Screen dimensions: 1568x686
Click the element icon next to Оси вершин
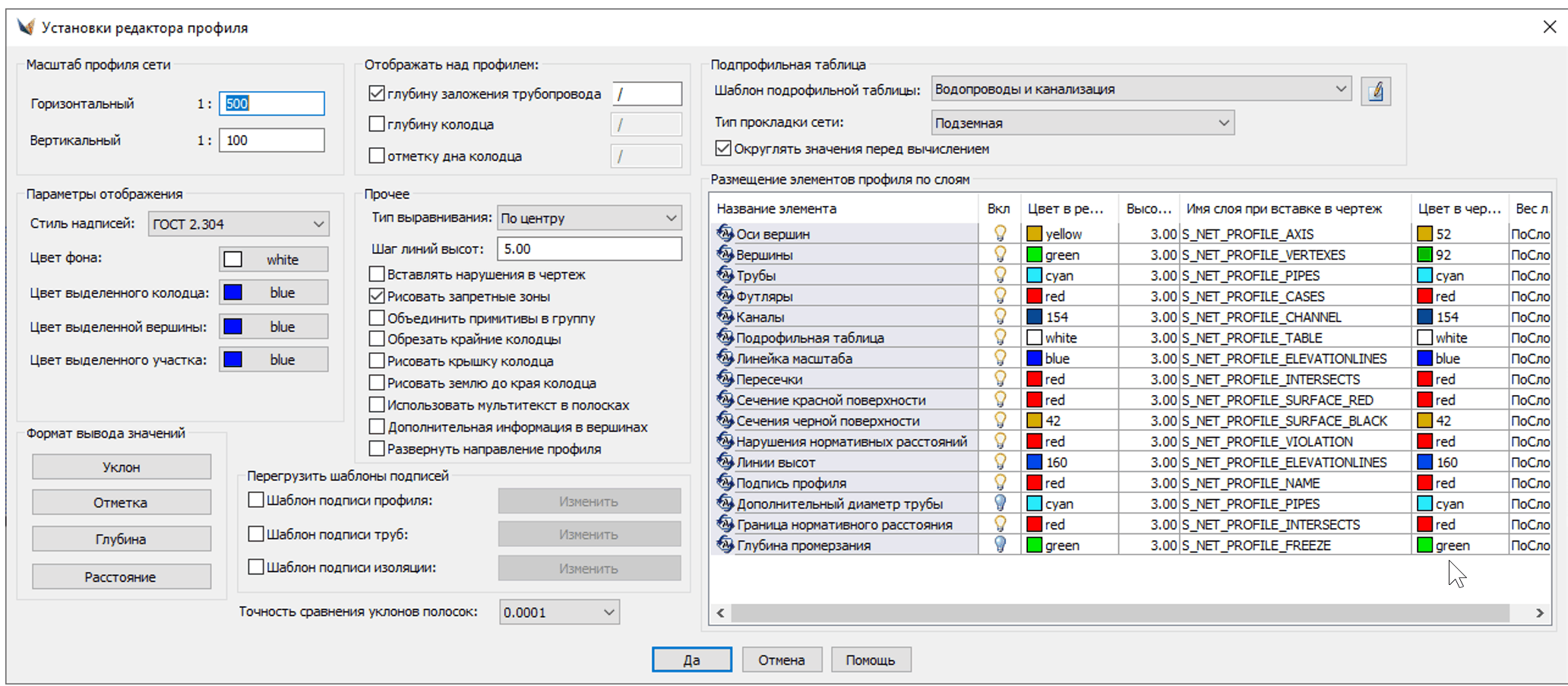(x=725, y=233)
